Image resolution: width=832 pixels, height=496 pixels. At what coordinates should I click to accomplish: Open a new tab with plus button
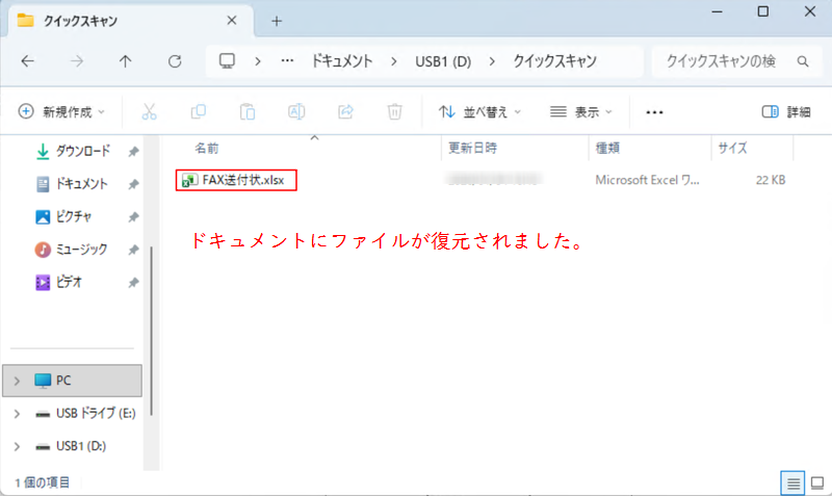(277, 20)
